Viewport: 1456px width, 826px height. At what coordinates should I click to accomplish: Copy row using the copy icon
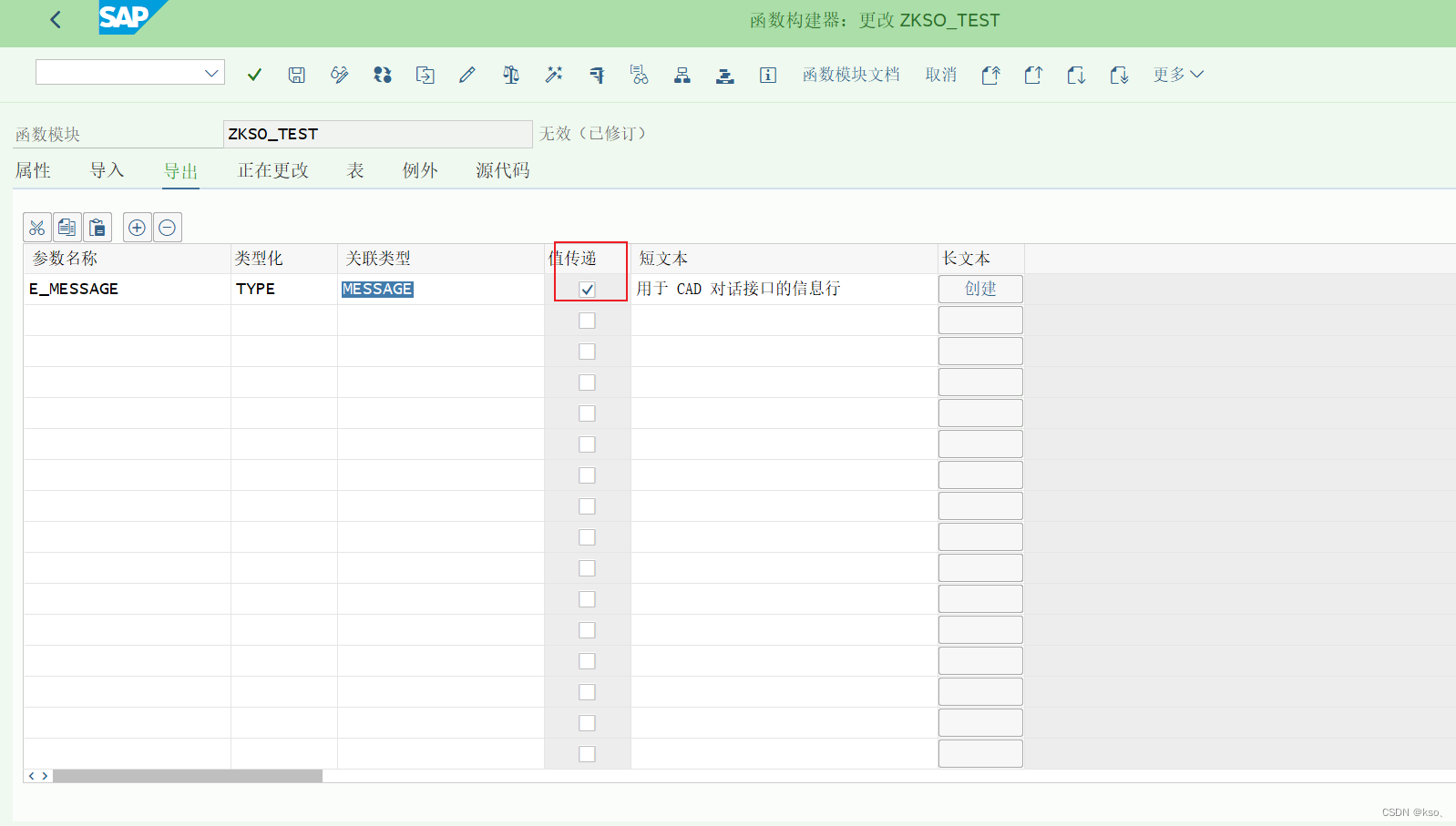pyautogui.click(x=67, y=228)
